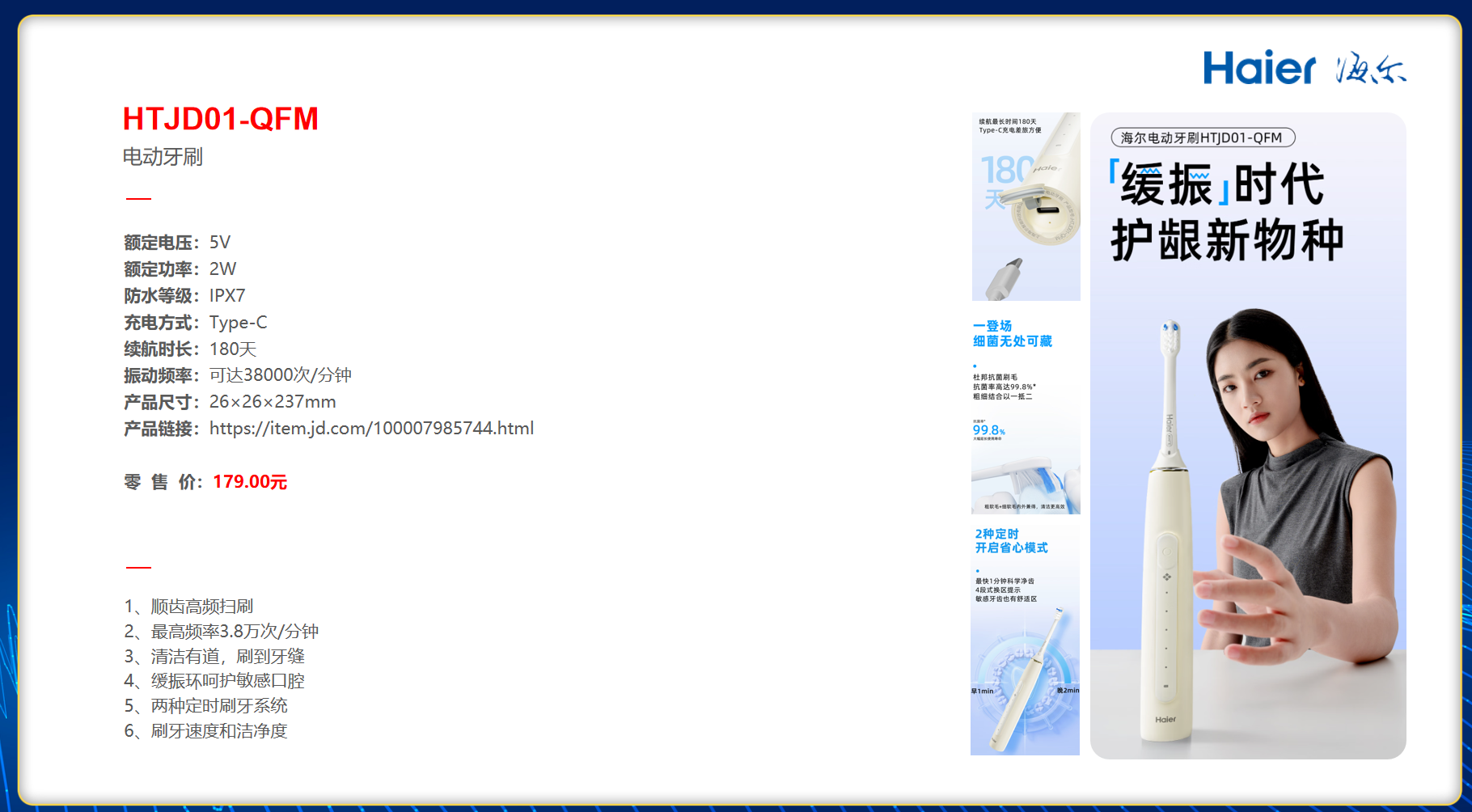Click the 电动牙刷 subtitle text
This screenshot has height=812, width=1472.
pos(163,157)
